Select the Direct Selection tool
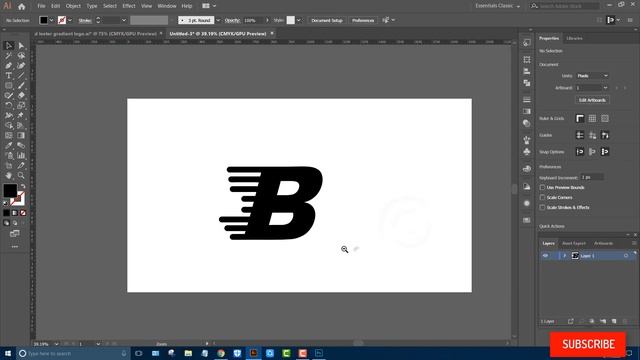This screenshot has height=360, width=640. click(x=21, y=46)
